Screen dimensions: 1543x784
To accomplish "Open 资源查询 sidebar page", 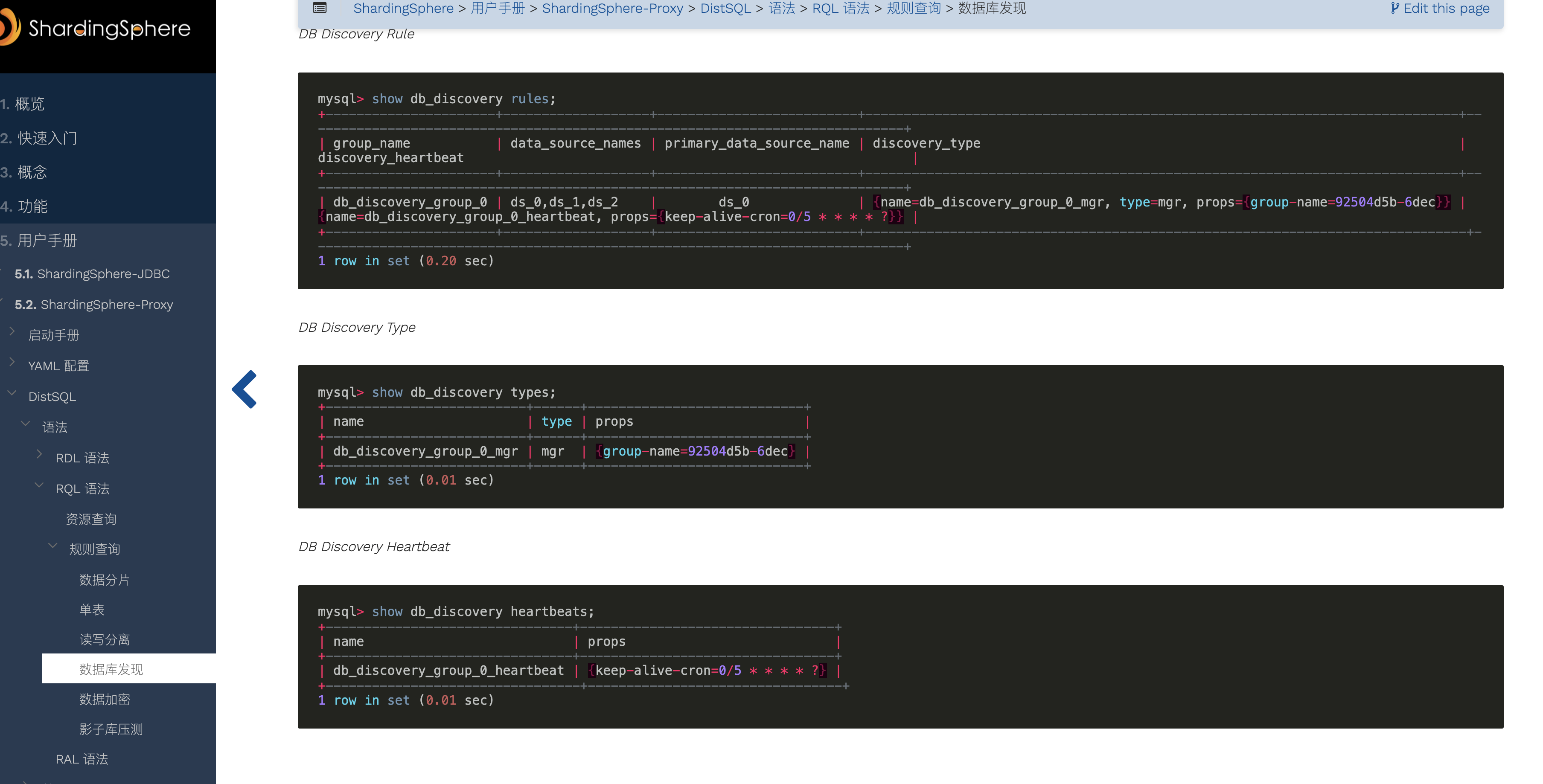I will [x=91, y=519].
